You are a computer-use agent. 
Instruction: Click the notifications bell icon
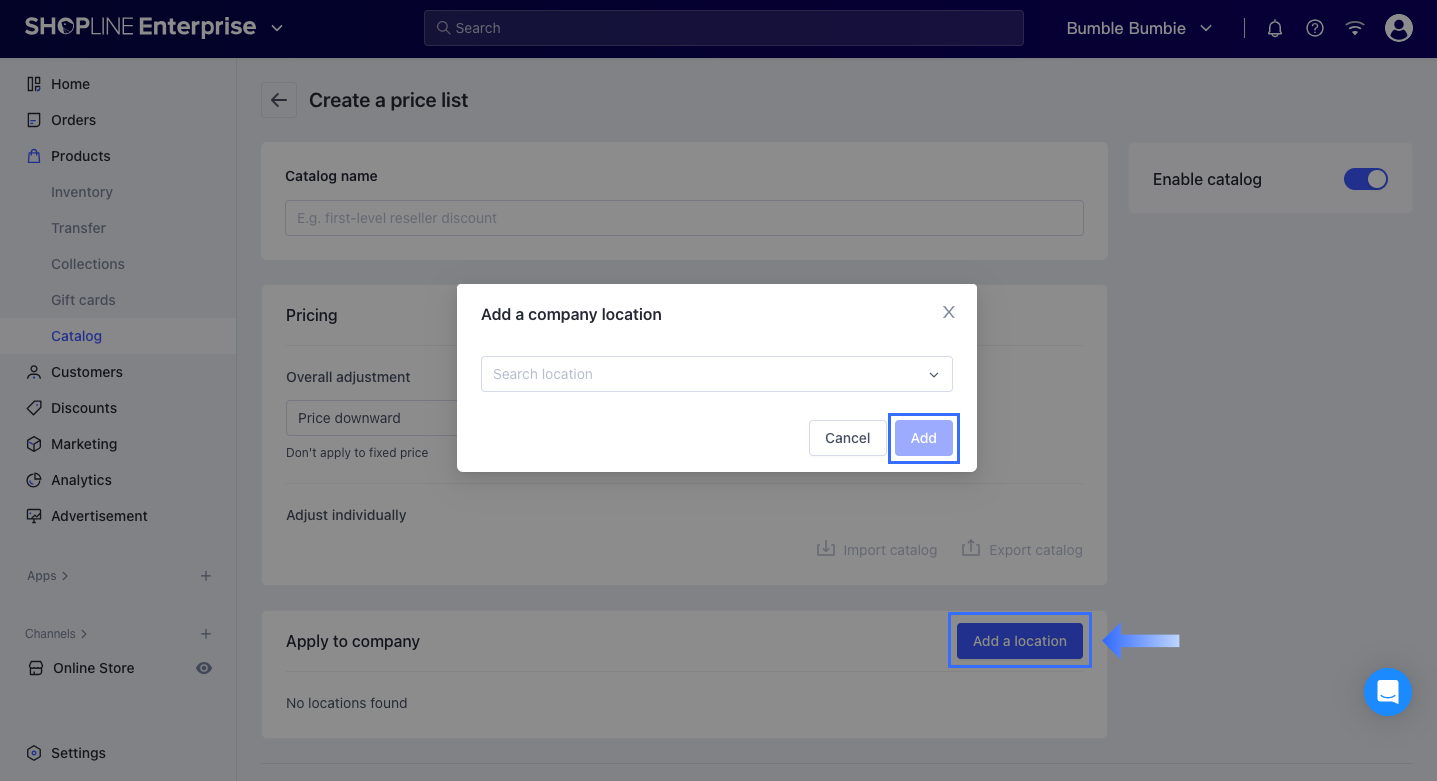1275,28
